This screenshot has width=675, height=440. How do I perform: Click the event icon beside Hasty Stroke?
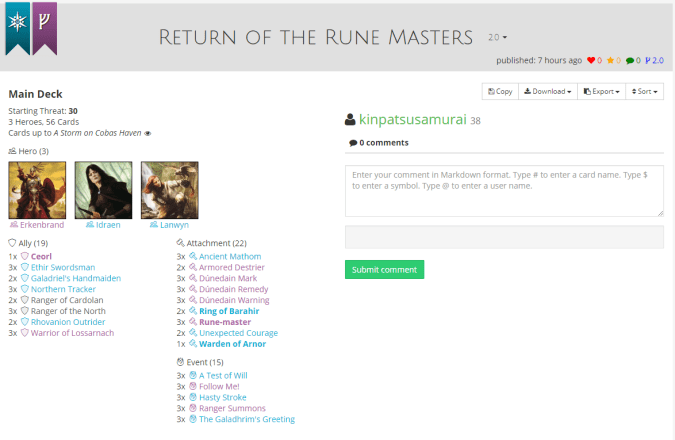193,397
